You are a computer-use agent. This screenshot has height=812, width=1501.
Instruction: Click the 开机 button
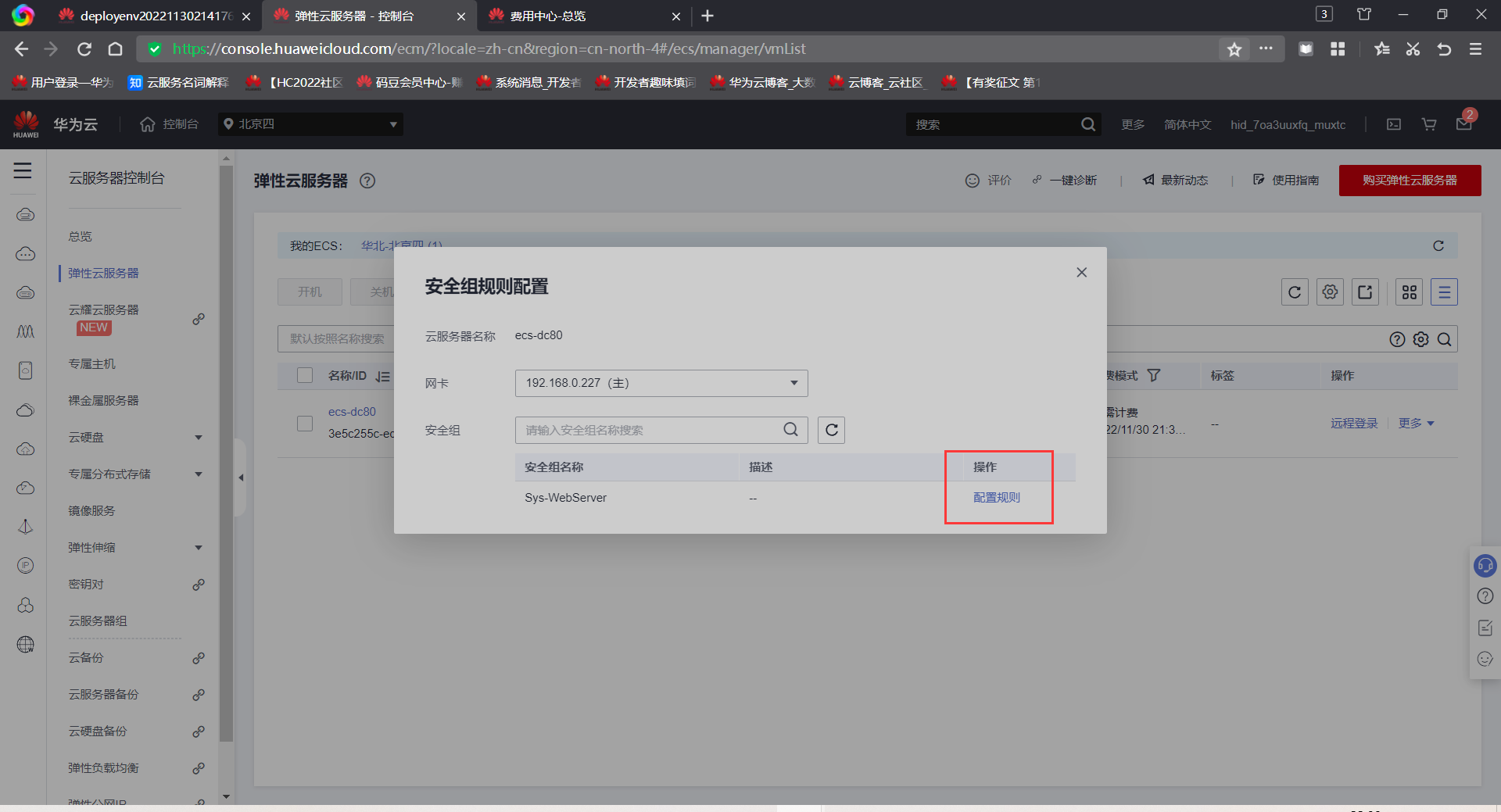pos(310,292)
